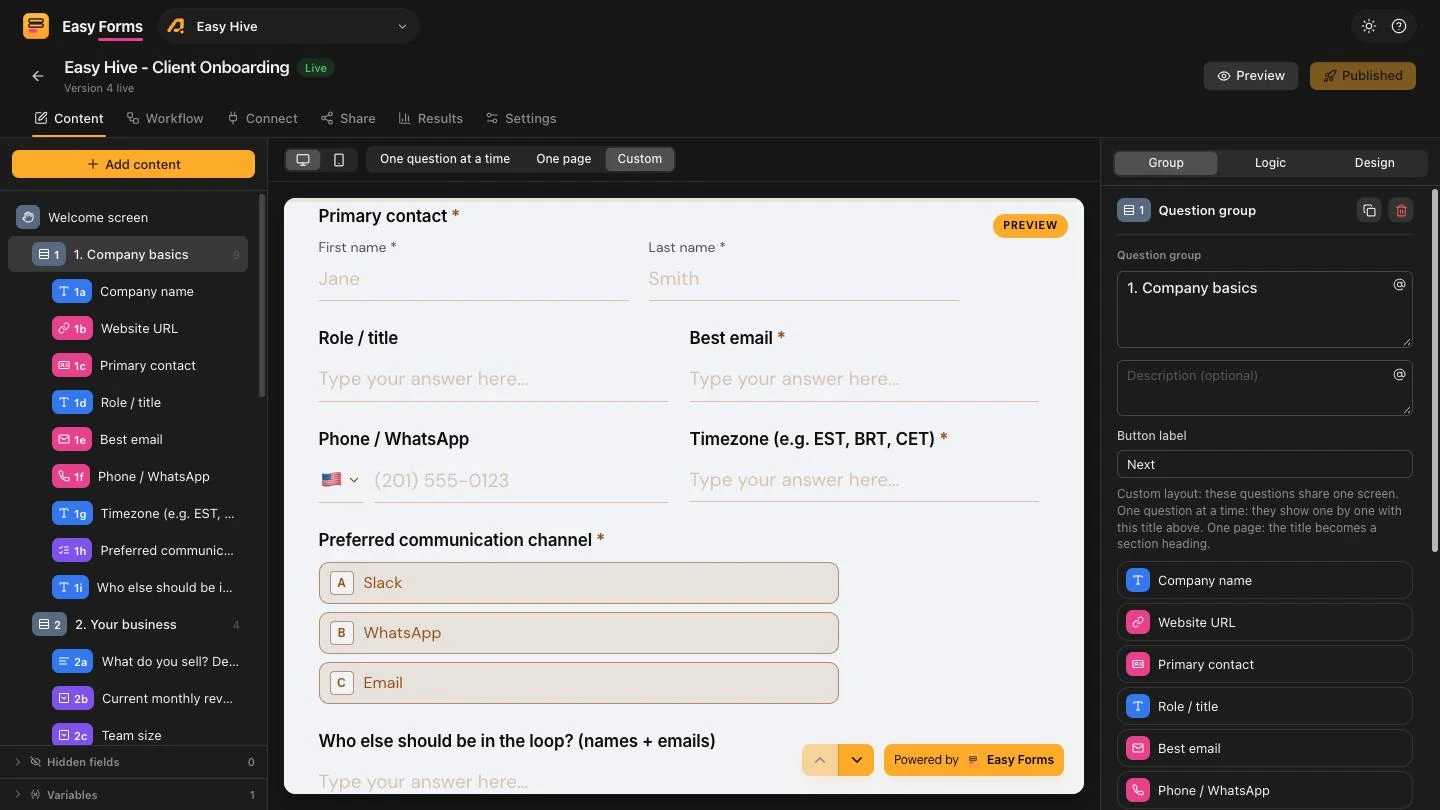Click the Button label field with Next

(x=1265, y=464)
